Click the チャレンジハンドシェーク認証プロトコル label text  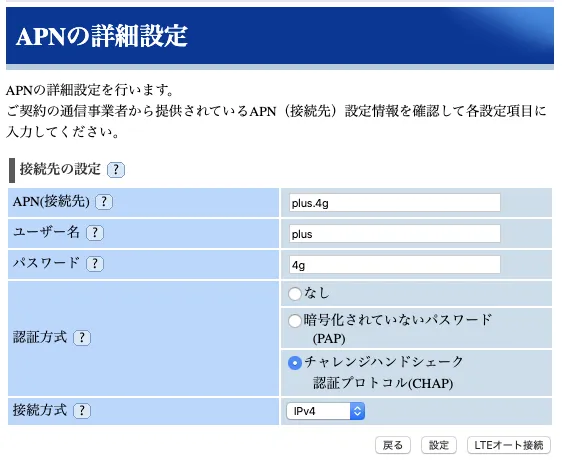tap(384, 372)
